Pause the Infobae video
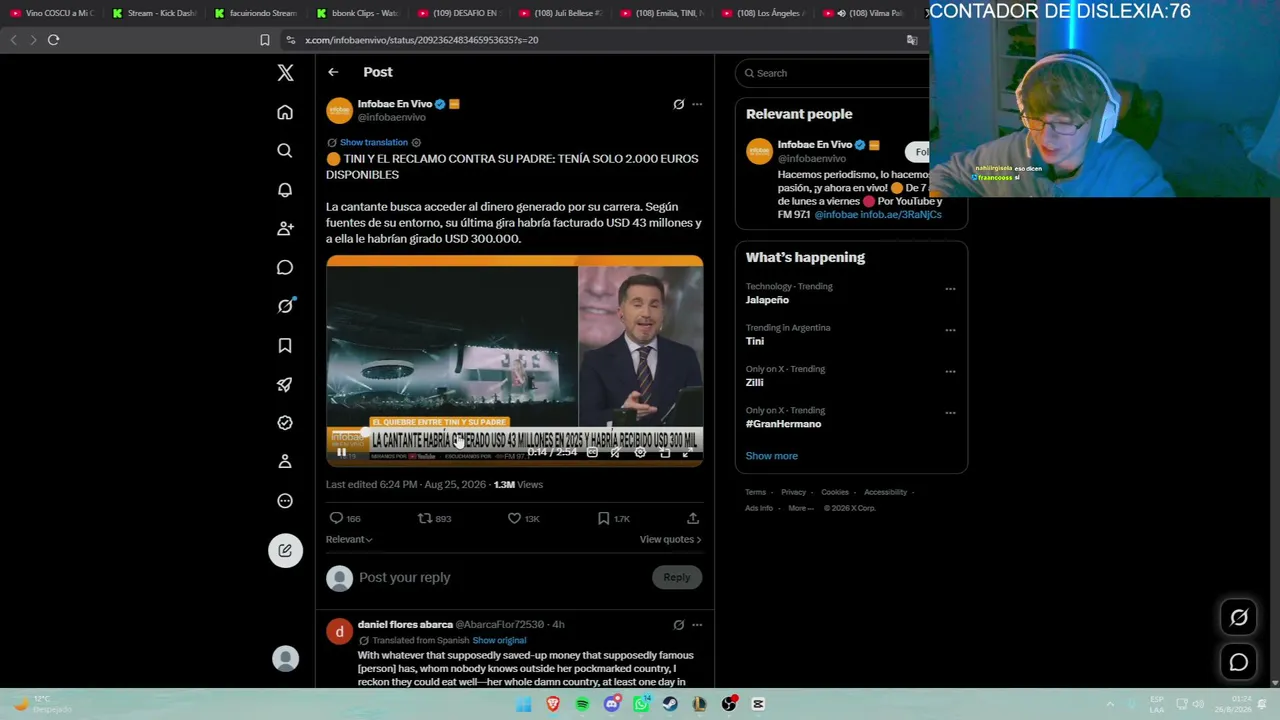Viewport: 1280px width, 720px height. [341, 453]
